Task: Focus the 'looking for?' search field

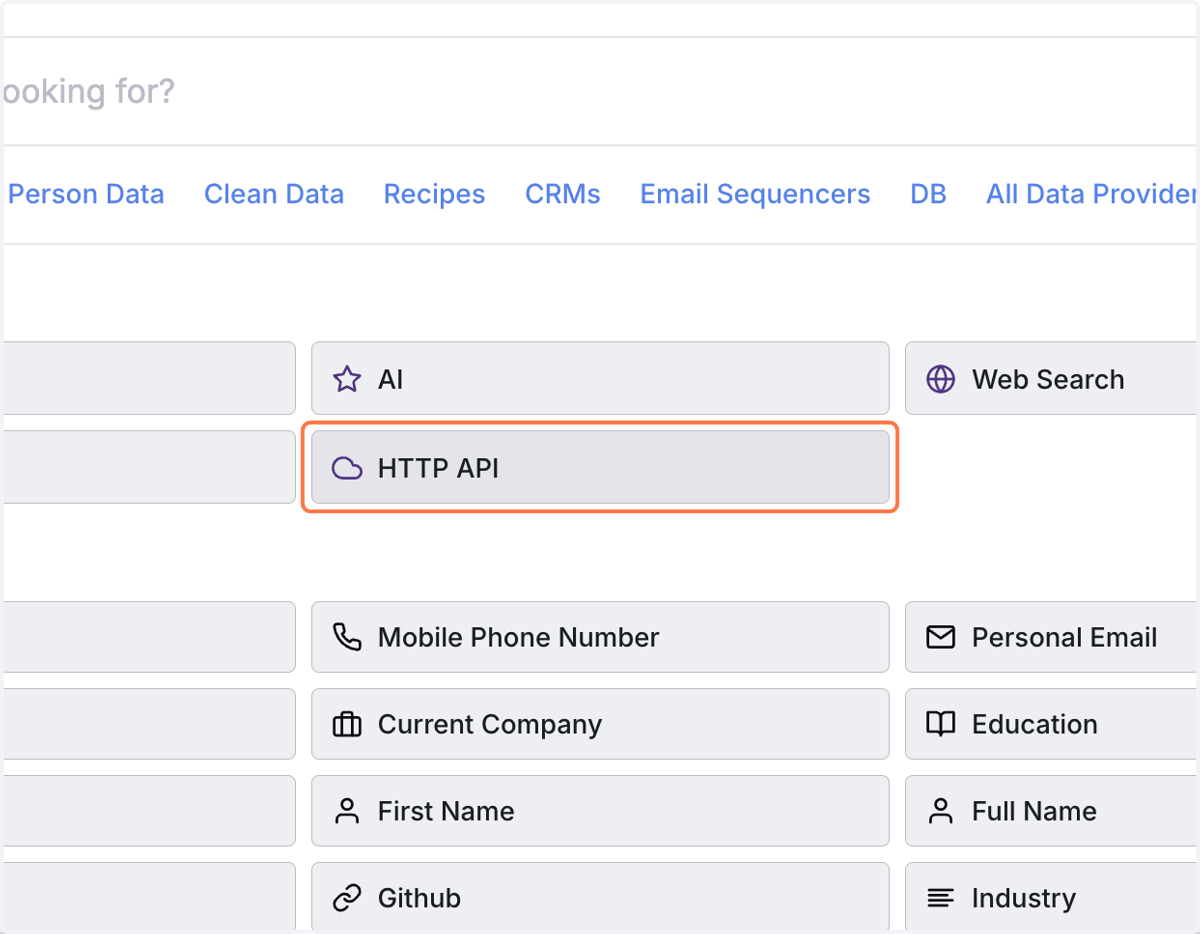Action: tap(600, 91)
